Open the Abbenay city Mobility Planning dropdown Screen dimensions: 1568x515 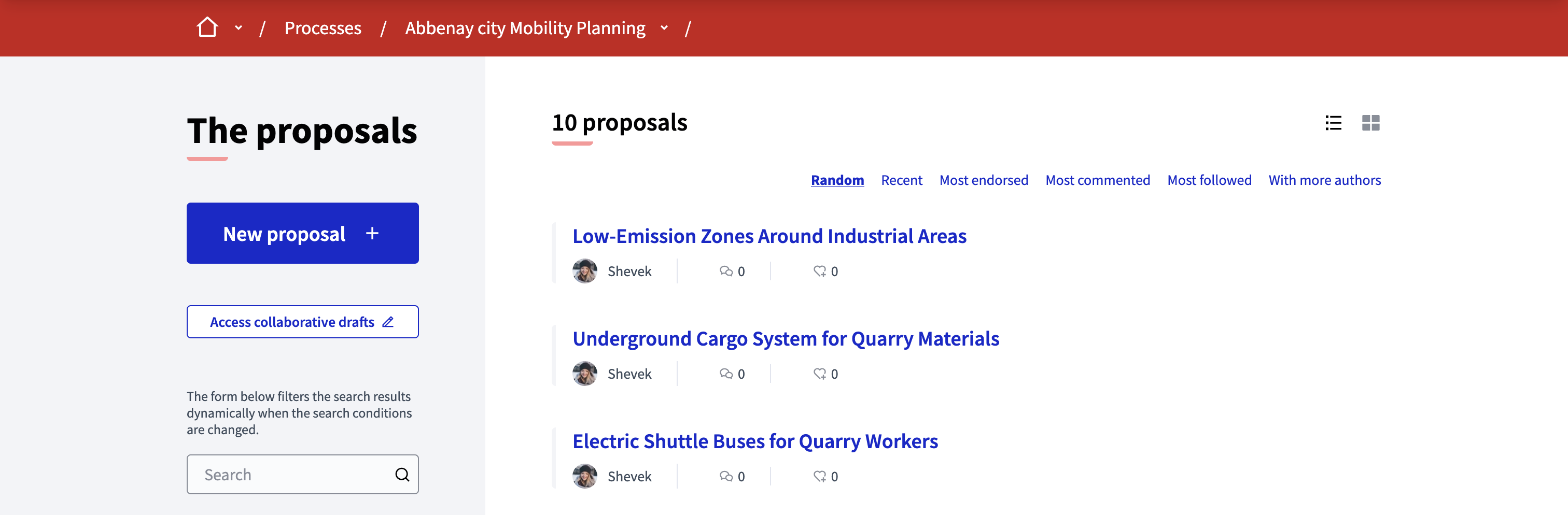[x=664, y=28]
